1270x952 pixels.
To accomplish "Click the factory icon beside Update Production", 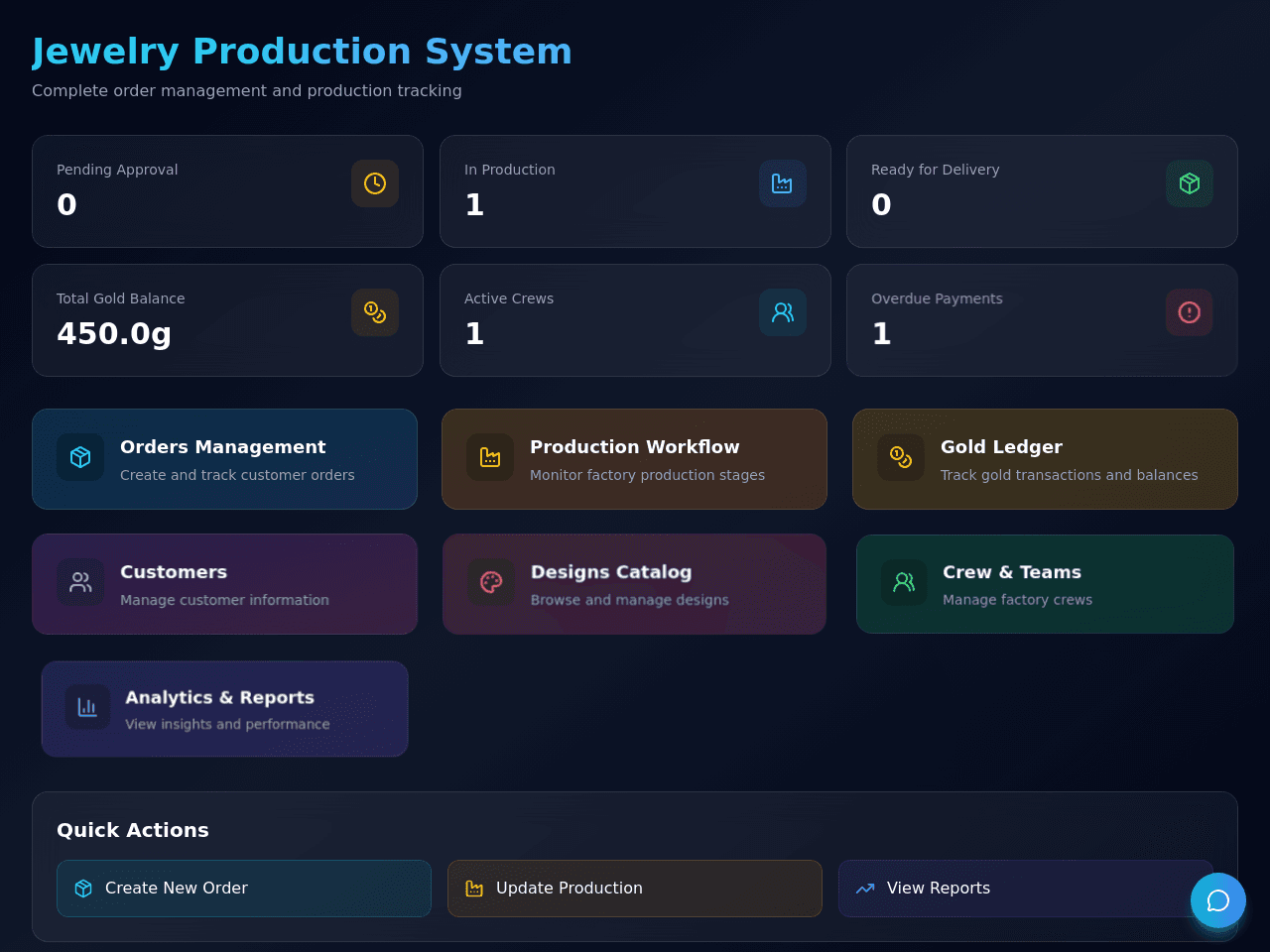I will (474, 889).
